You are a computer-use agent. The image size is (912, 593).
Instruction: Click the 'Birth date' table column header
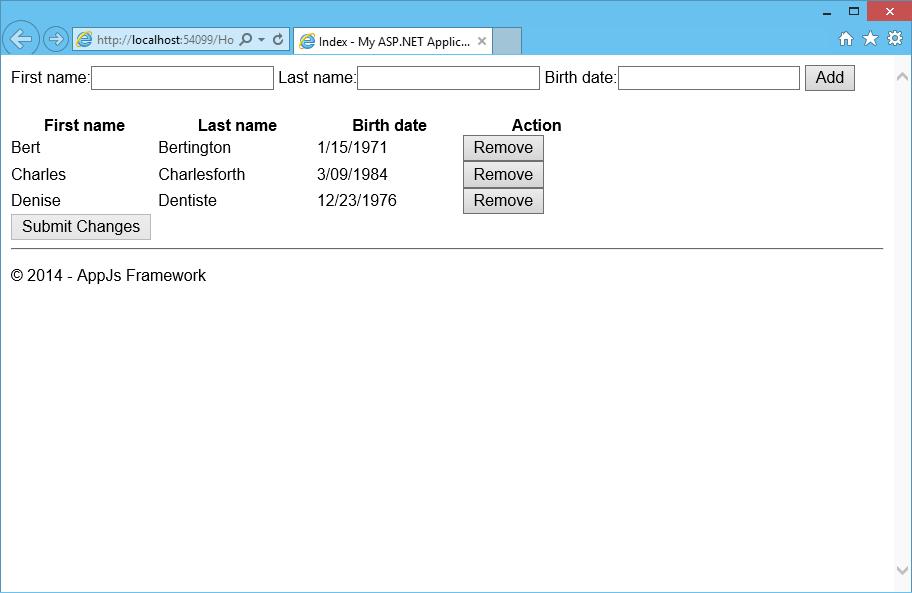pos(389,126)
